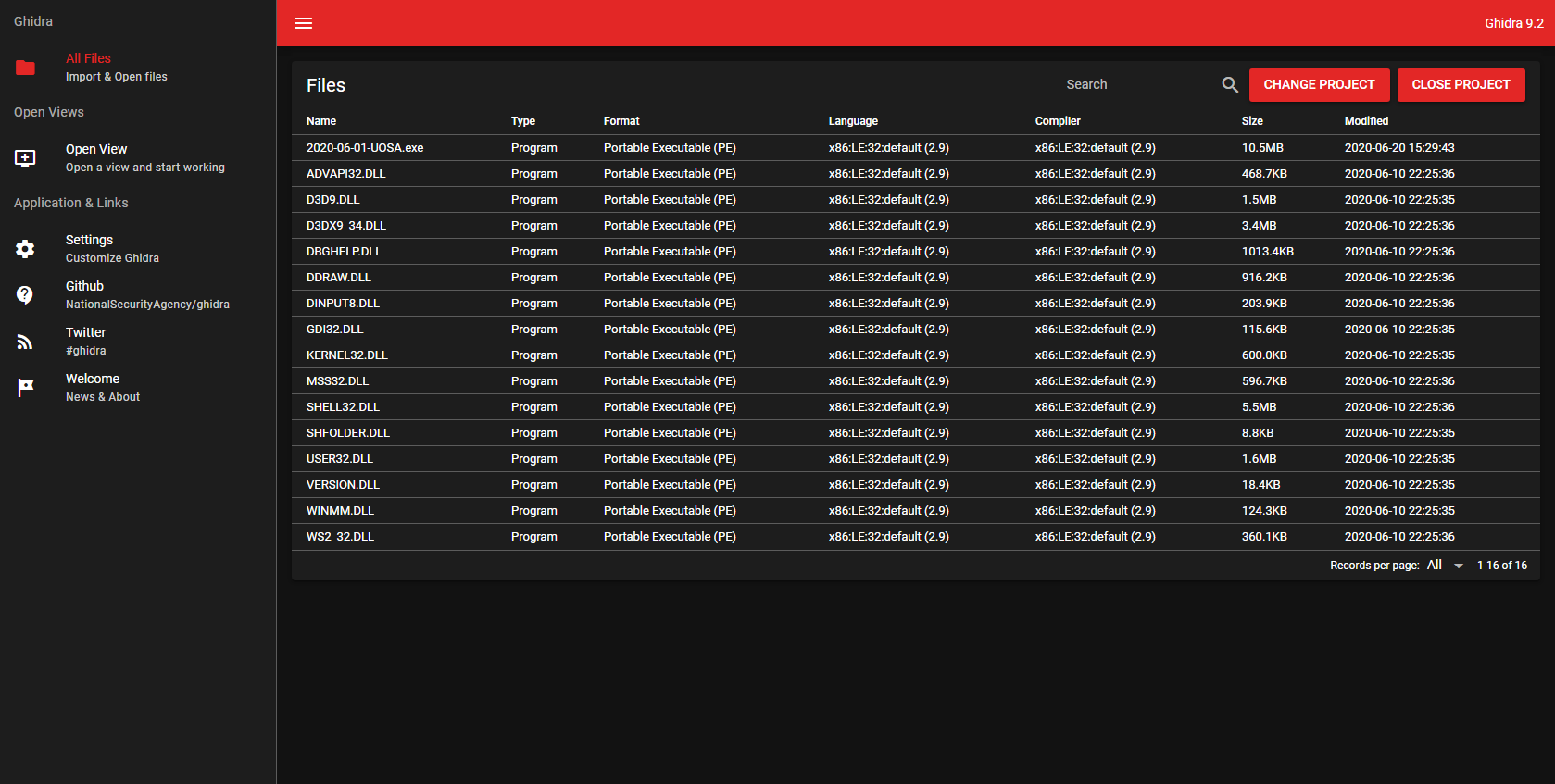
Task: Sort table by Size column header
Action: (x=1252, y=121)
